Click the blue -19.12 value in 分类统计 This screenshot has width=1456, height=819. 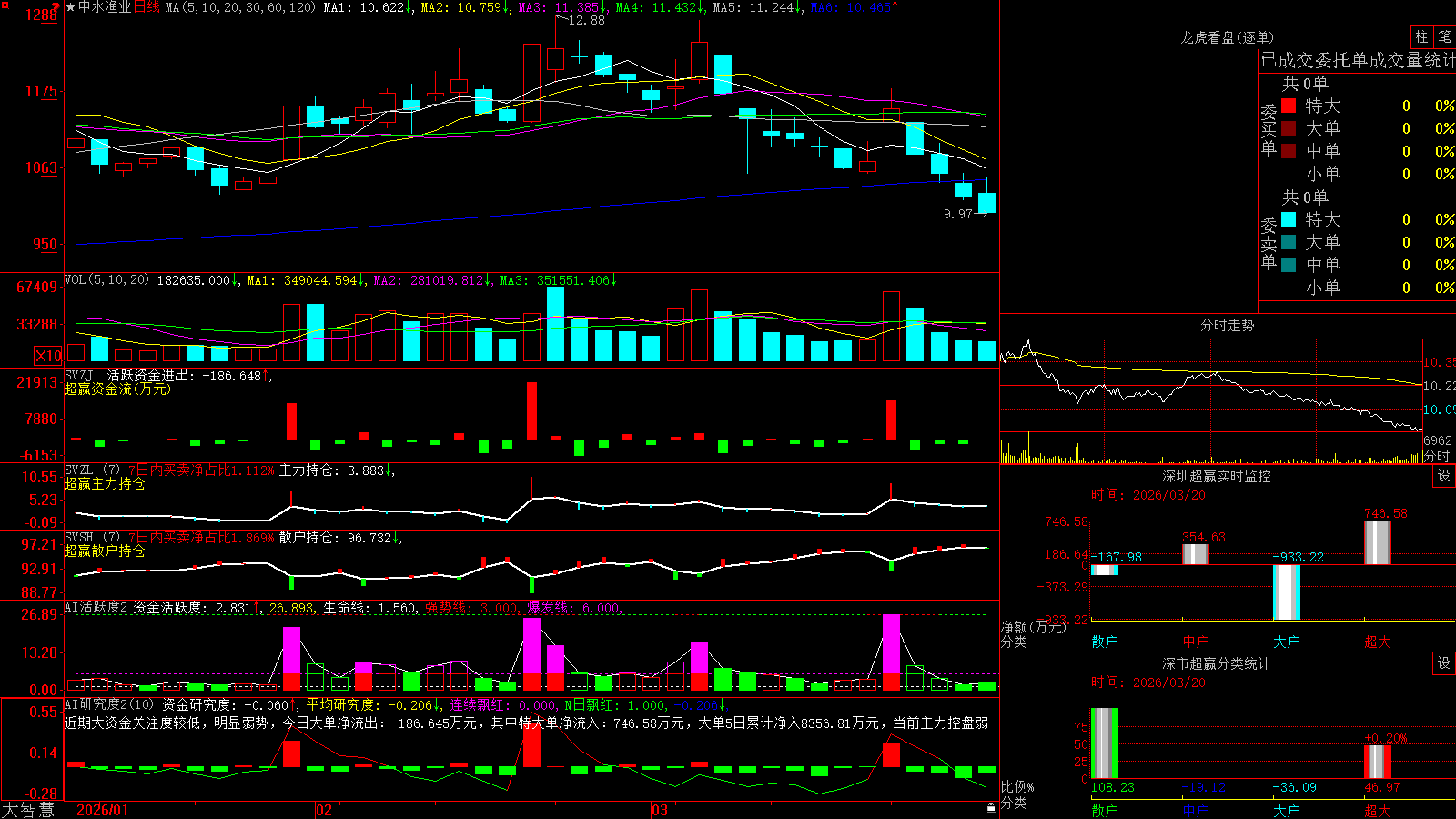[x=1204, y=787]
